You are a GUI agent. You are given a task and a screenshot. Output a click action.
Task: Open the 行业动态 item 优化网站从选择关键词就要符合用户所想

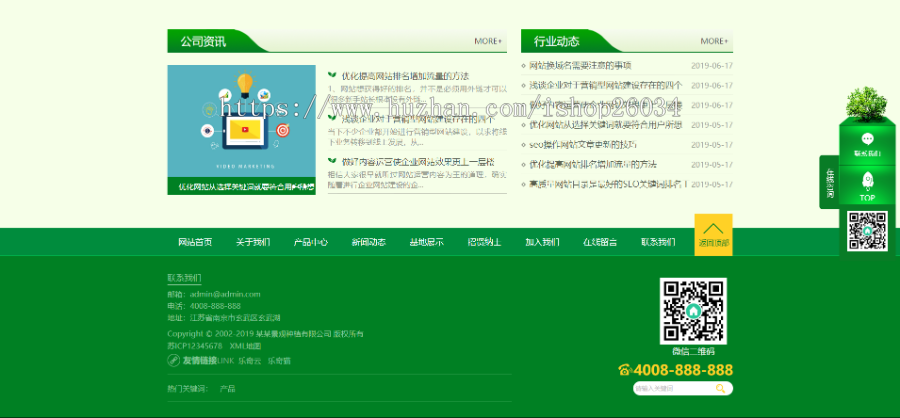[x=606, y=125]
